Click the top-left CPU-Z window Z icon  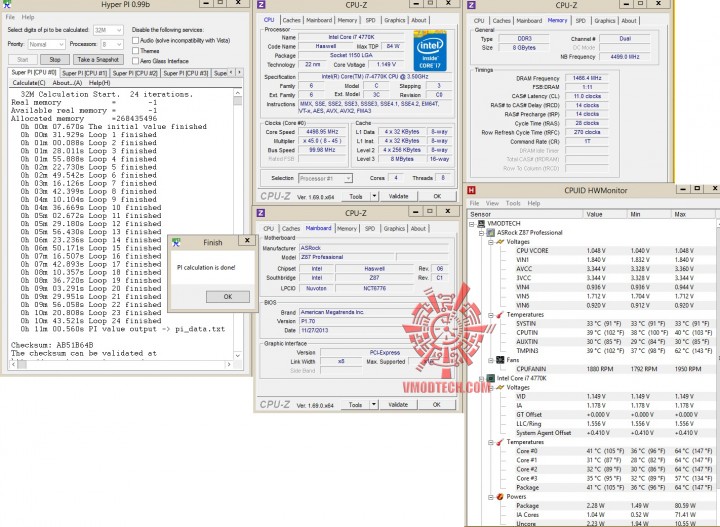click(x=261, y=5)
